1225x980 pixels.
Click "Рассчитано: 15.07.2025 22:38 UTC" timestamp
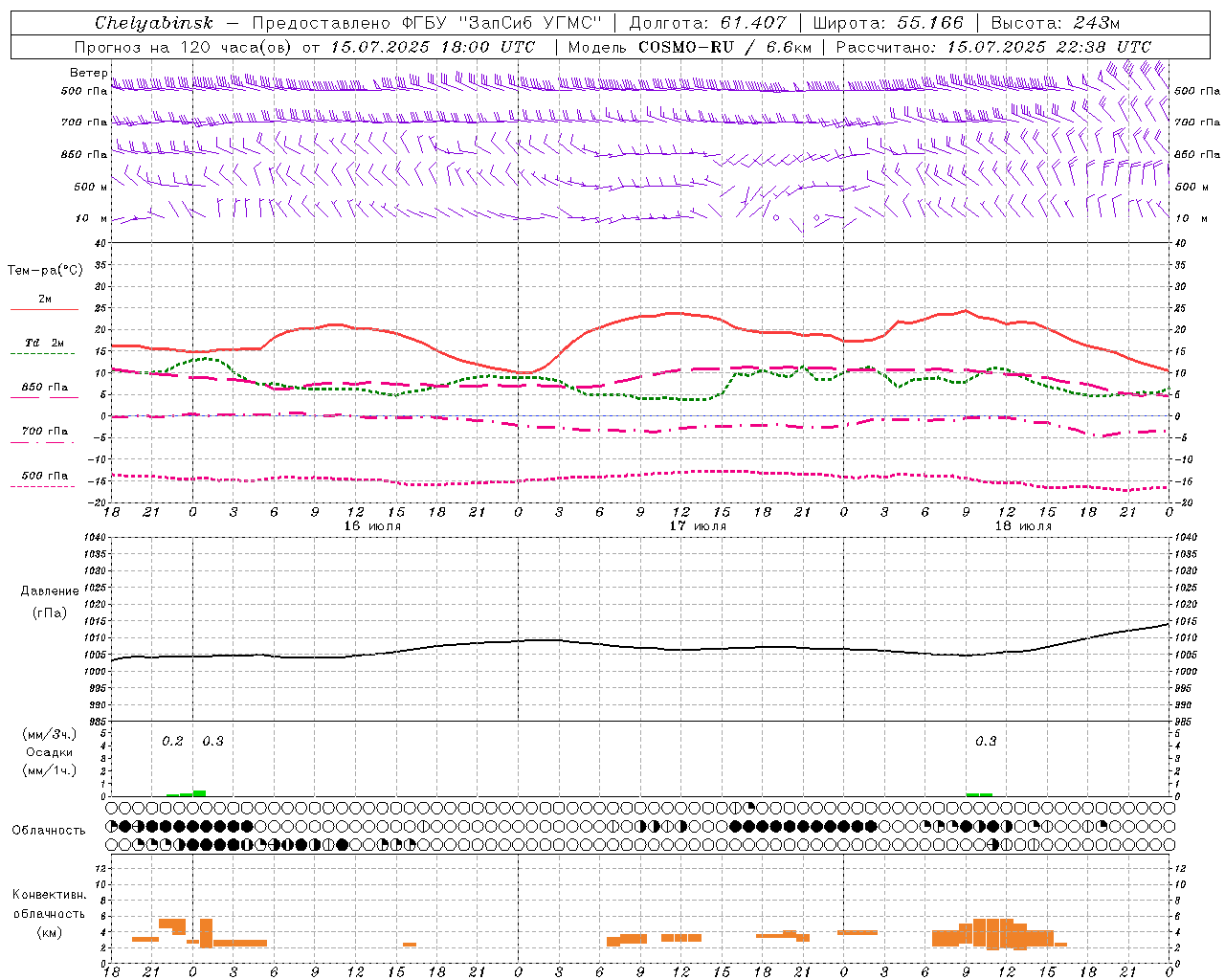(993, 47)
